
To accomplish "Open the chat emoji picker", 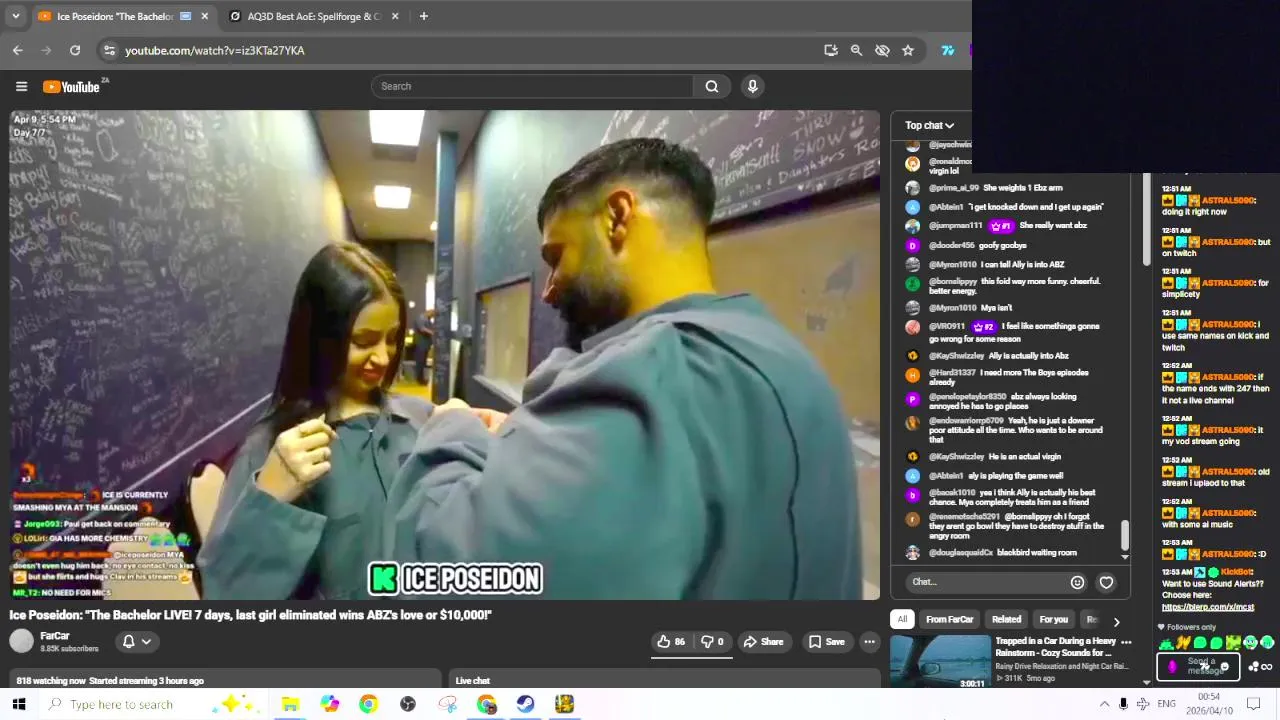I will point(1077,582).
